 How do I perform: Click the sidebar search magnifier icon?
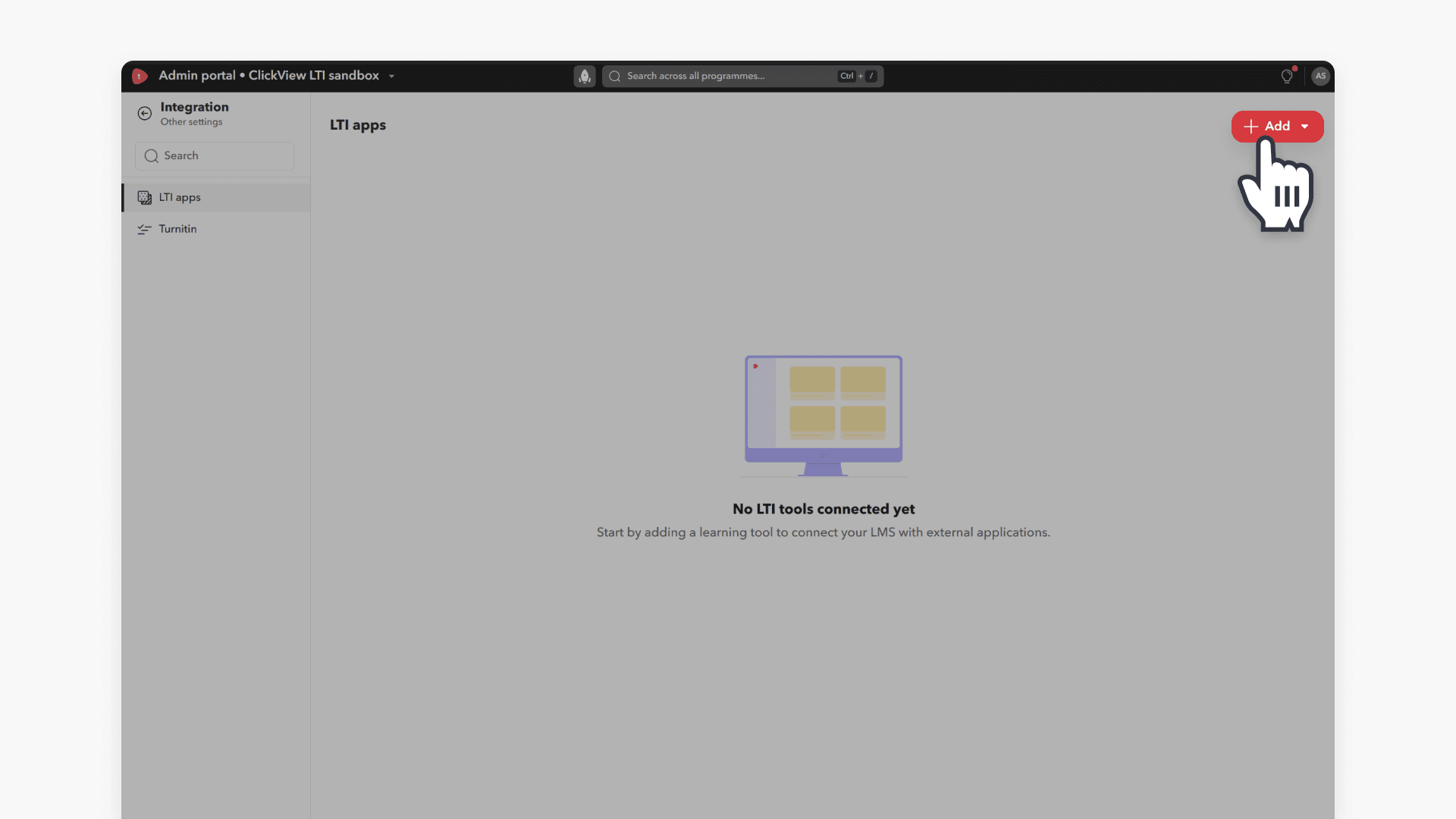tap(152, 155)
